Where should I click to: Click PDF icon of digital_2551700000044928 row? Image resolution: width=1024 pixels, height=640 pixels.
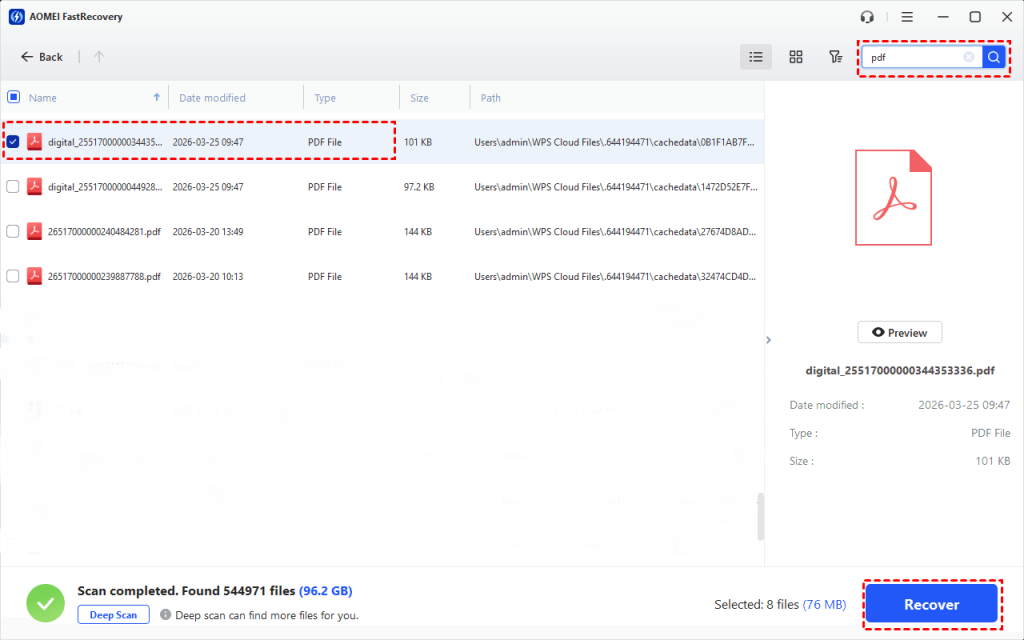click(x=34, y=186)
